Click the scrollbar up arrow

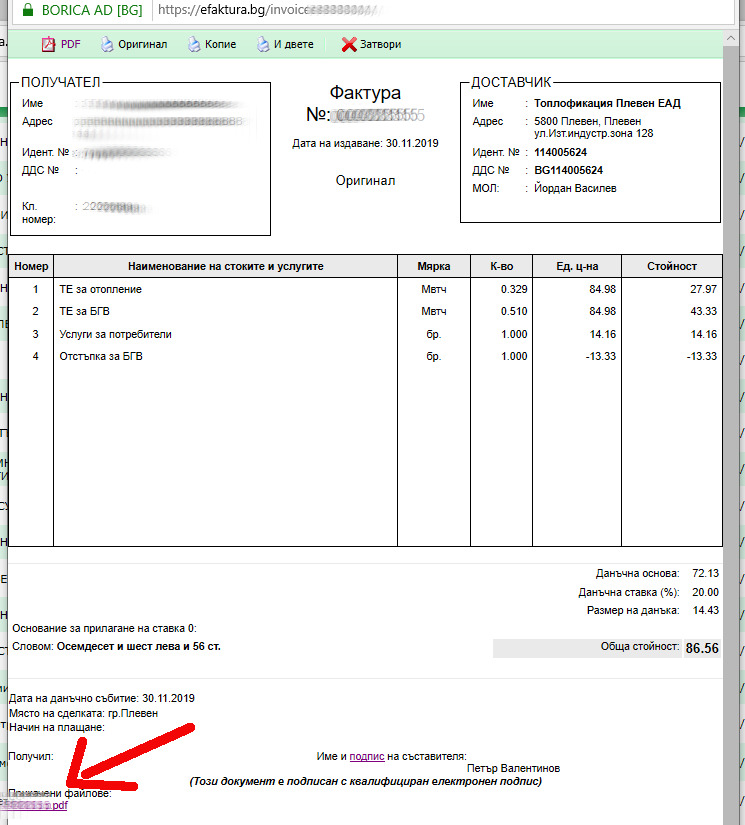pyautogui.click(x=731, y=38)
